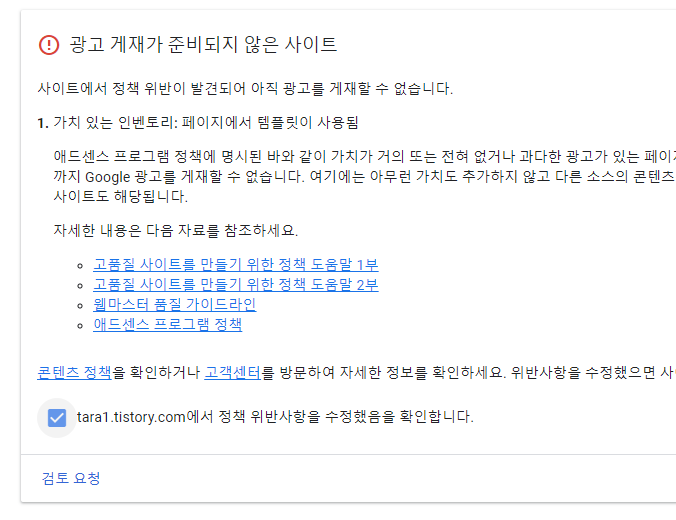
Task: Click the violation title 가치 있는 인벤토리
Action: (x=113, y=123)
